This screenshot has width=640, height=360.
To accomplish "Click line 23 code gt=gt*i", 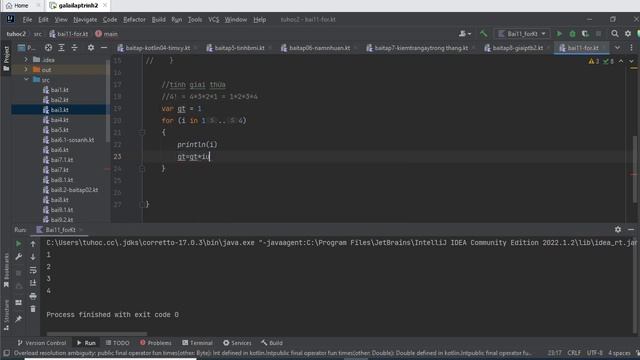I will (193, 156).
